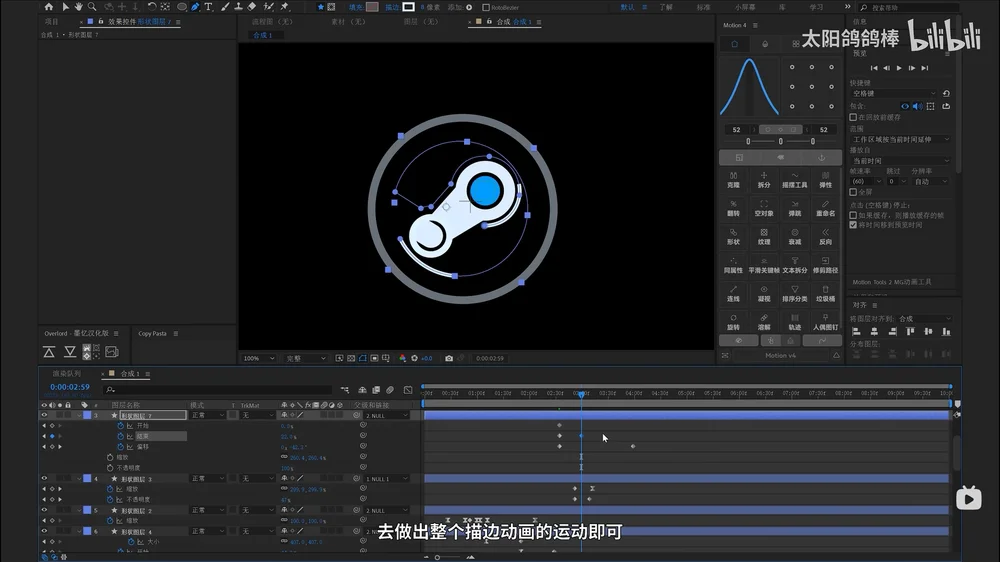1000x562 pixels.
Task: Jump to first frame in Preview panel
Action: click(874, 68)
